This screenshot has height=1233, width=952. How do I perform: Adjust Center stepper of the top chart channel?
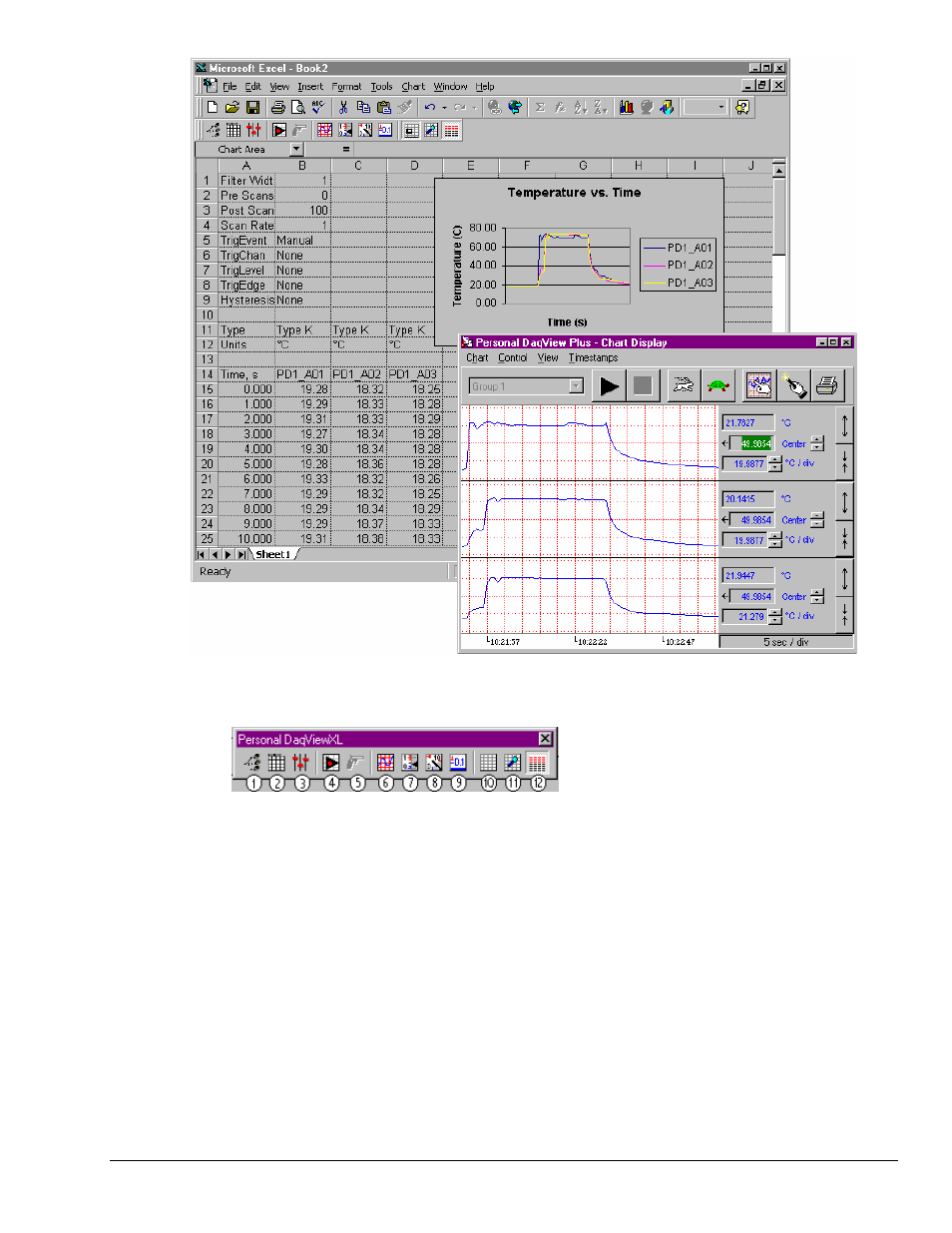click(817, 443)
